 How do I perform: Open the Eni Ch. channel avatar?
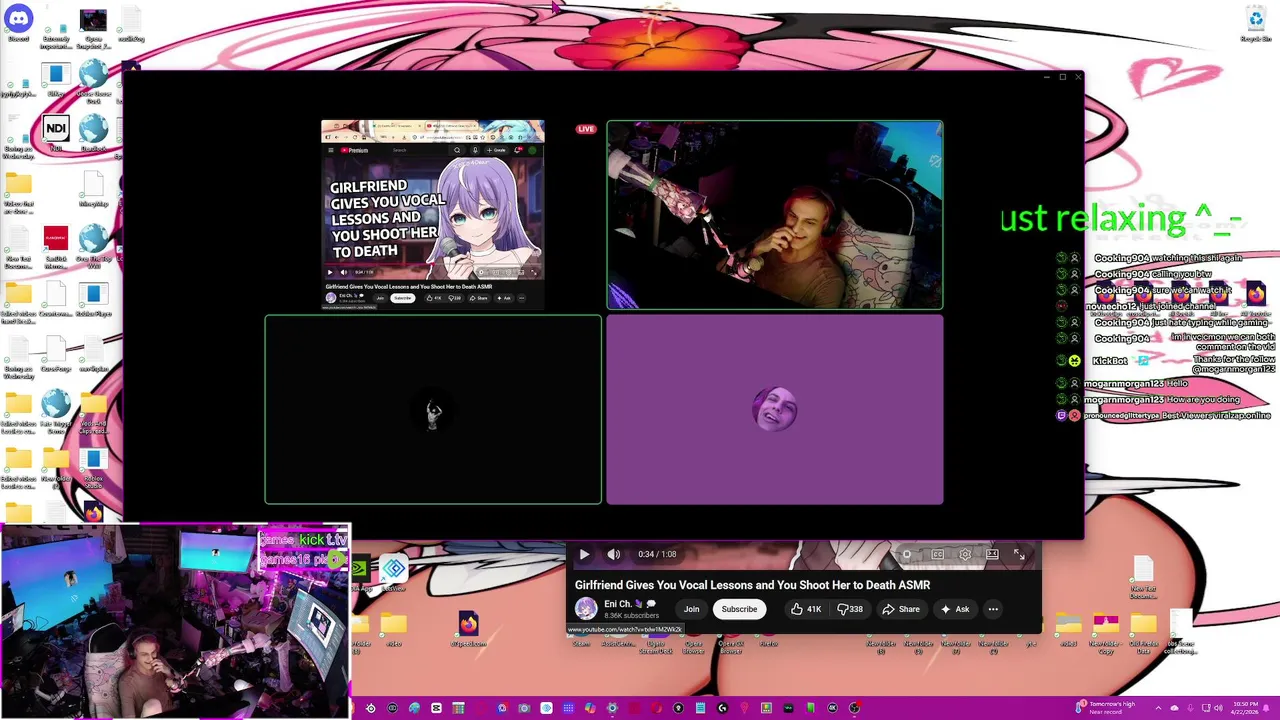coord(586,608)
